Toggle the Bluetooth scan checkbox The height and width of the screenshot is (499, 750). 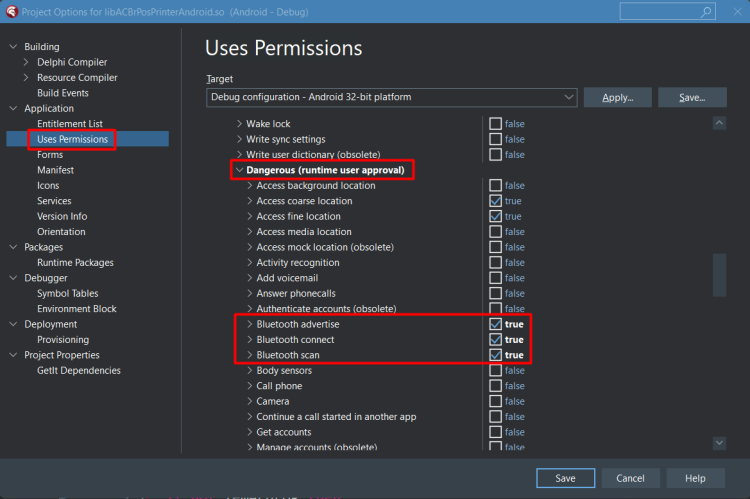tap(496, 355)
